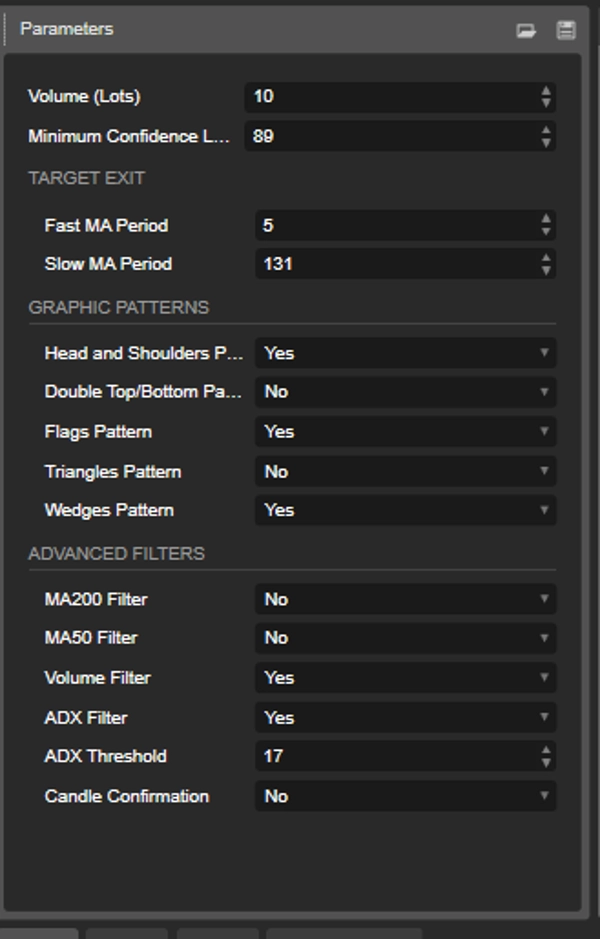
Task: Open the MA50 Filter dropdown
Action: coord(405,638)
